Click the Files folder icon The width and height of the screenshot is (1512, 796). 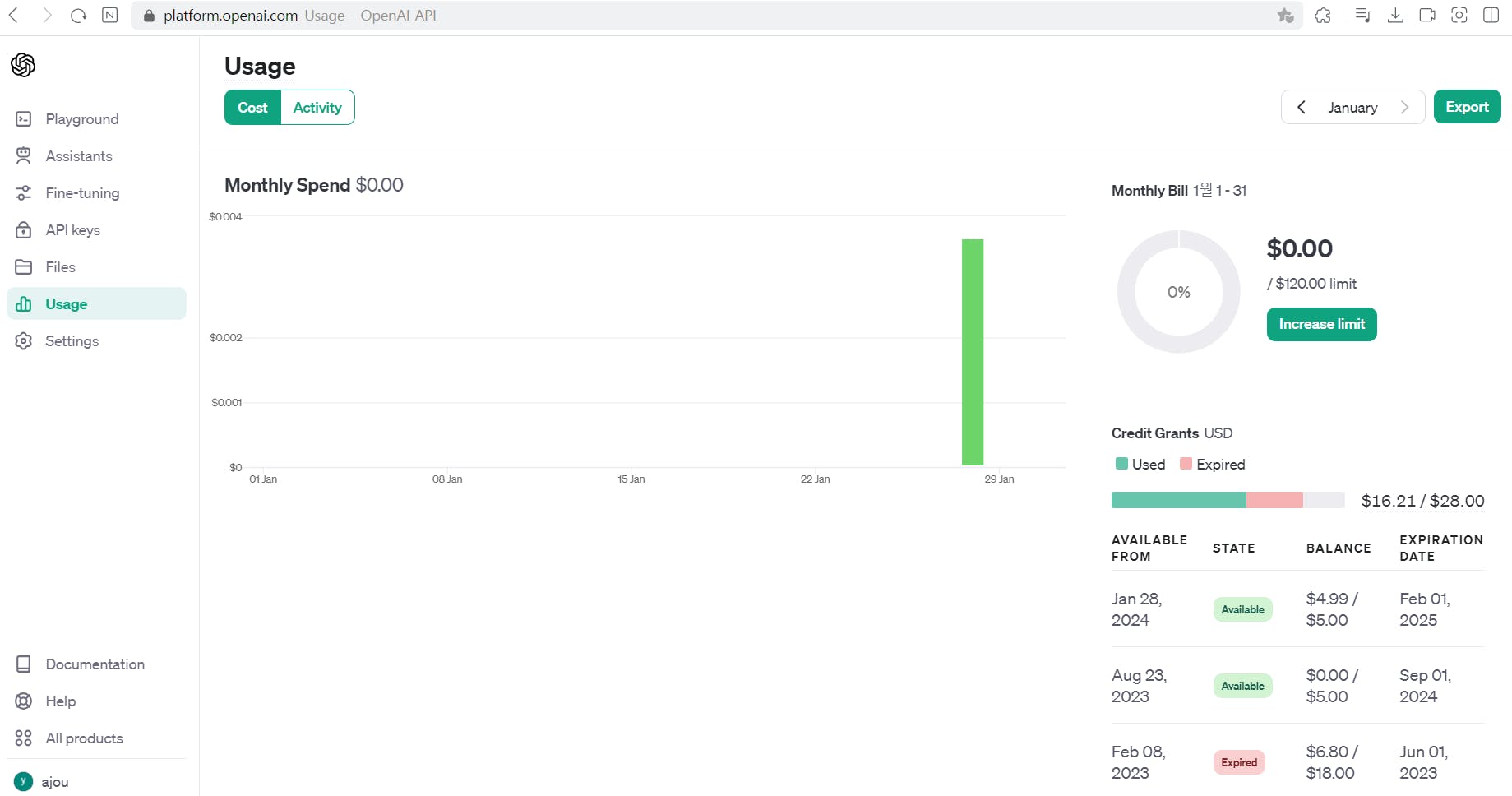tap(24, 267)
